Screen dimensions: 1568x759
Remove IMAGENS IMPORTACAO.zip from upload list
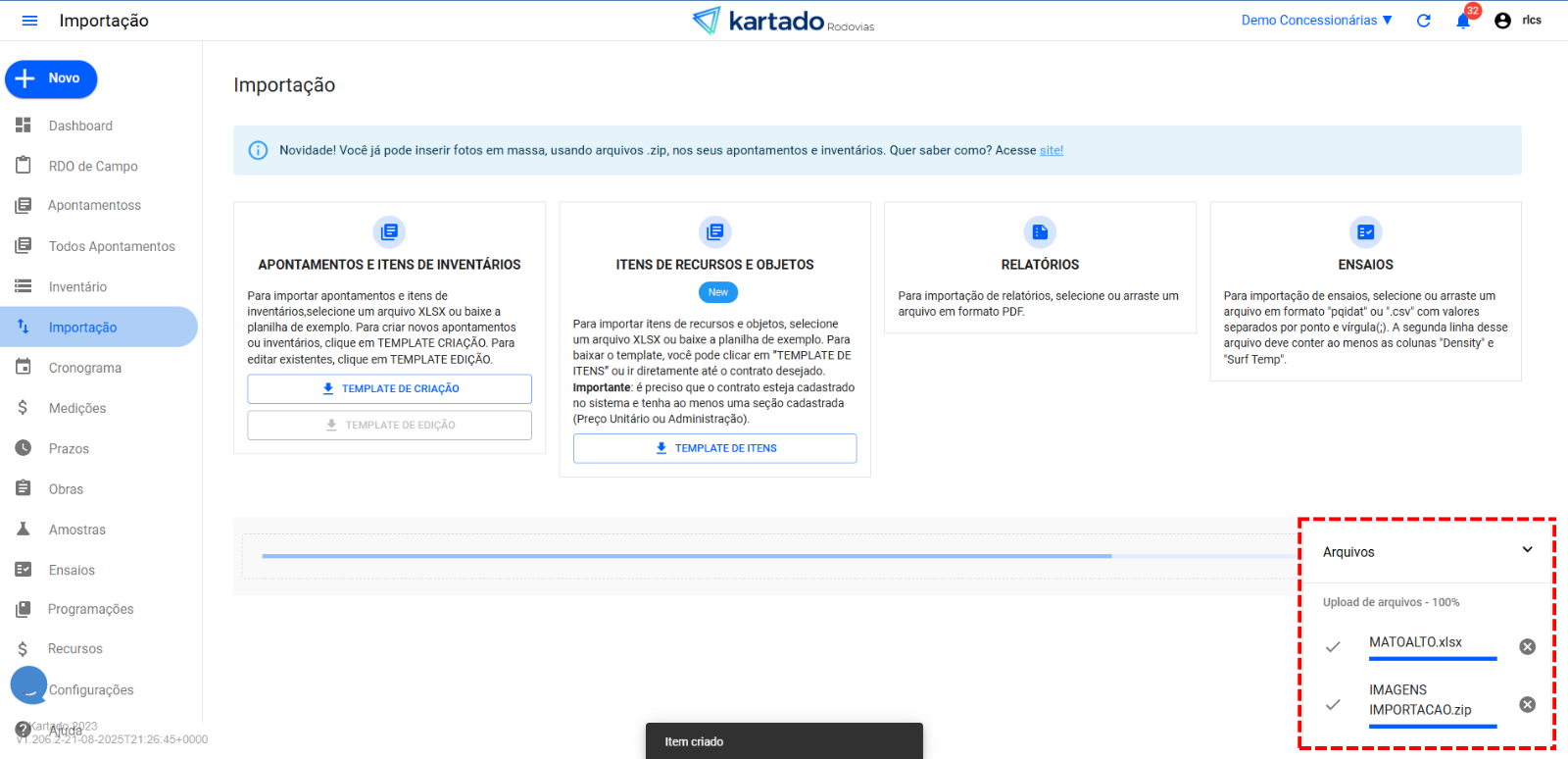pos(1527,705)
